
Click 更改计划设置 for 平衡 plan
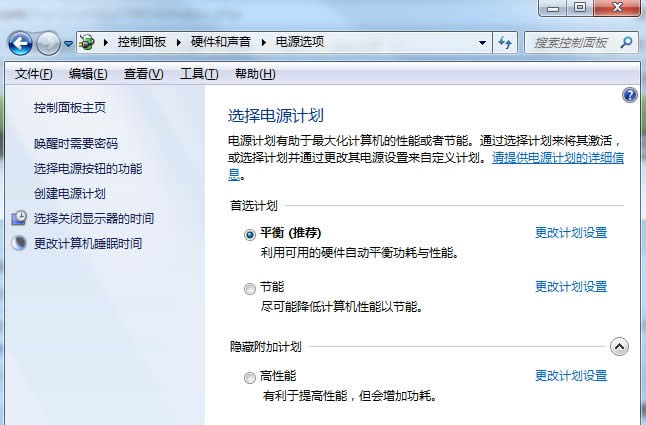[x=571, y=233]
